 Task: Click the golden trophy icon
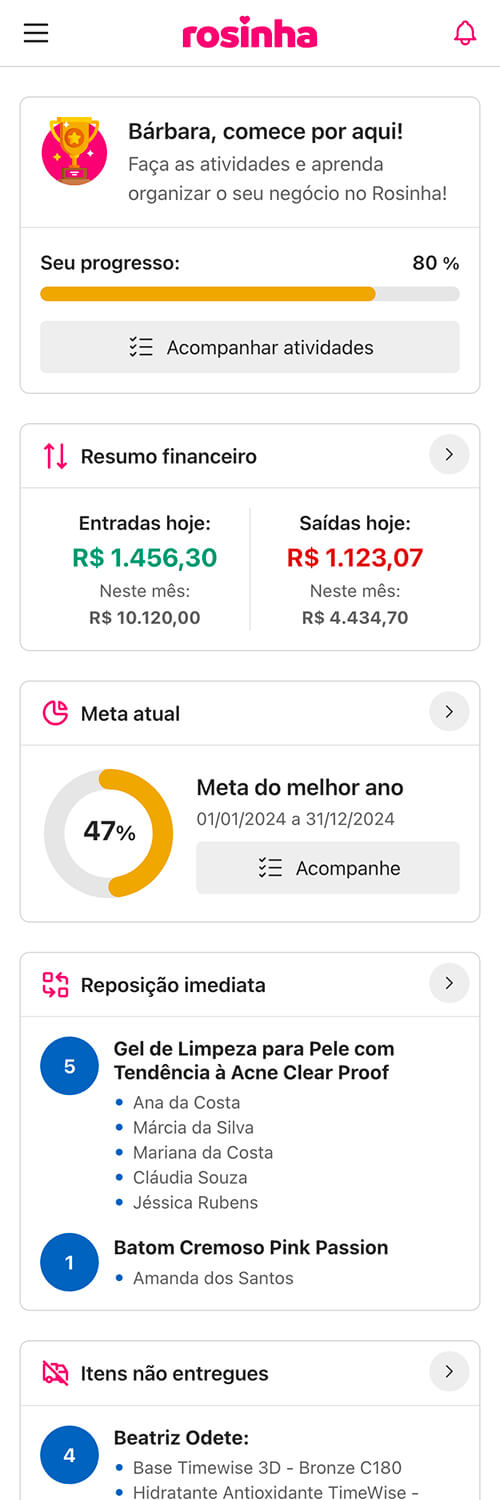click(x=74, y=151)
